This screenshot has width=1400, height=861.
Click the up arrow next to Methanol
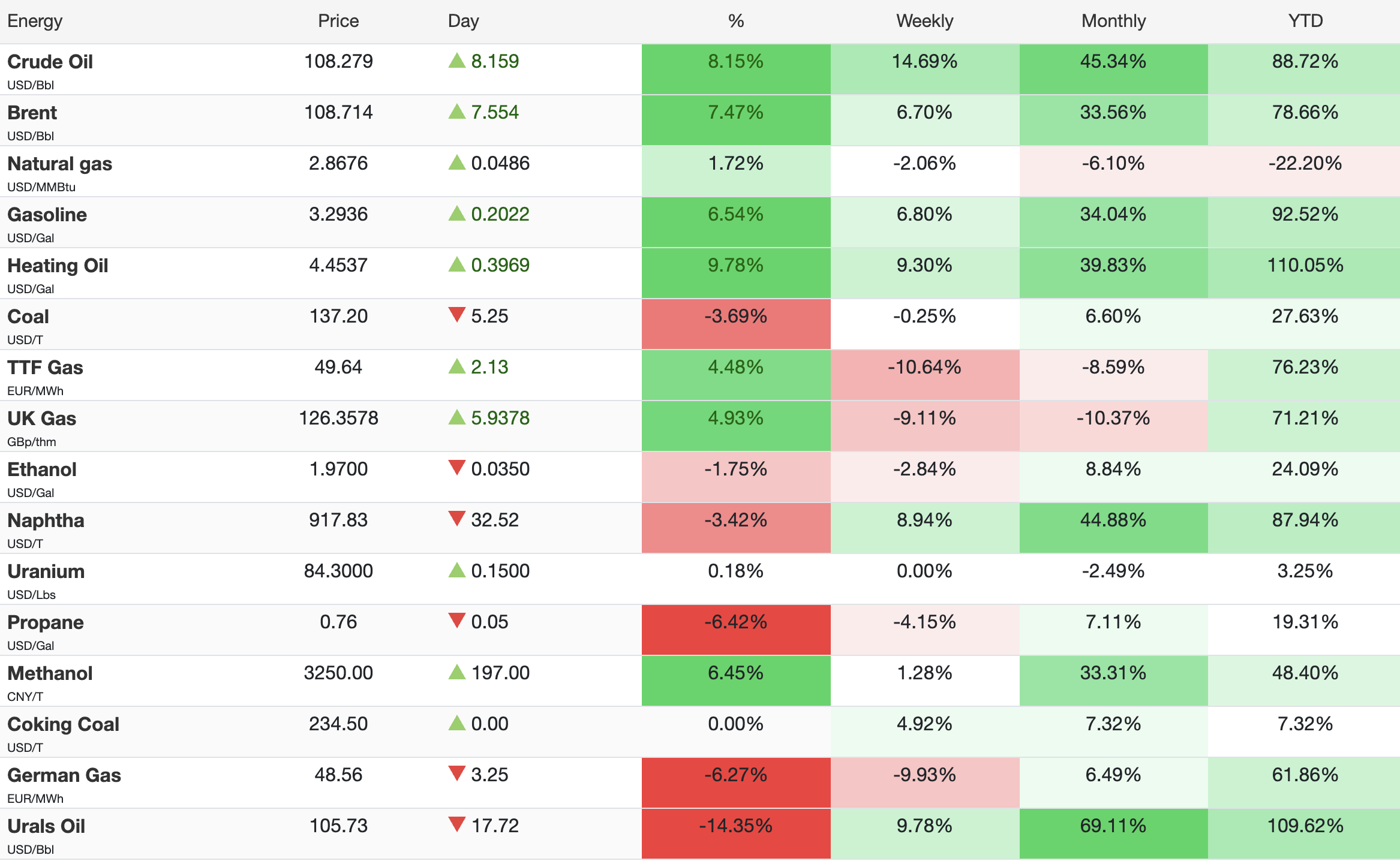click(x=457, y=672)
